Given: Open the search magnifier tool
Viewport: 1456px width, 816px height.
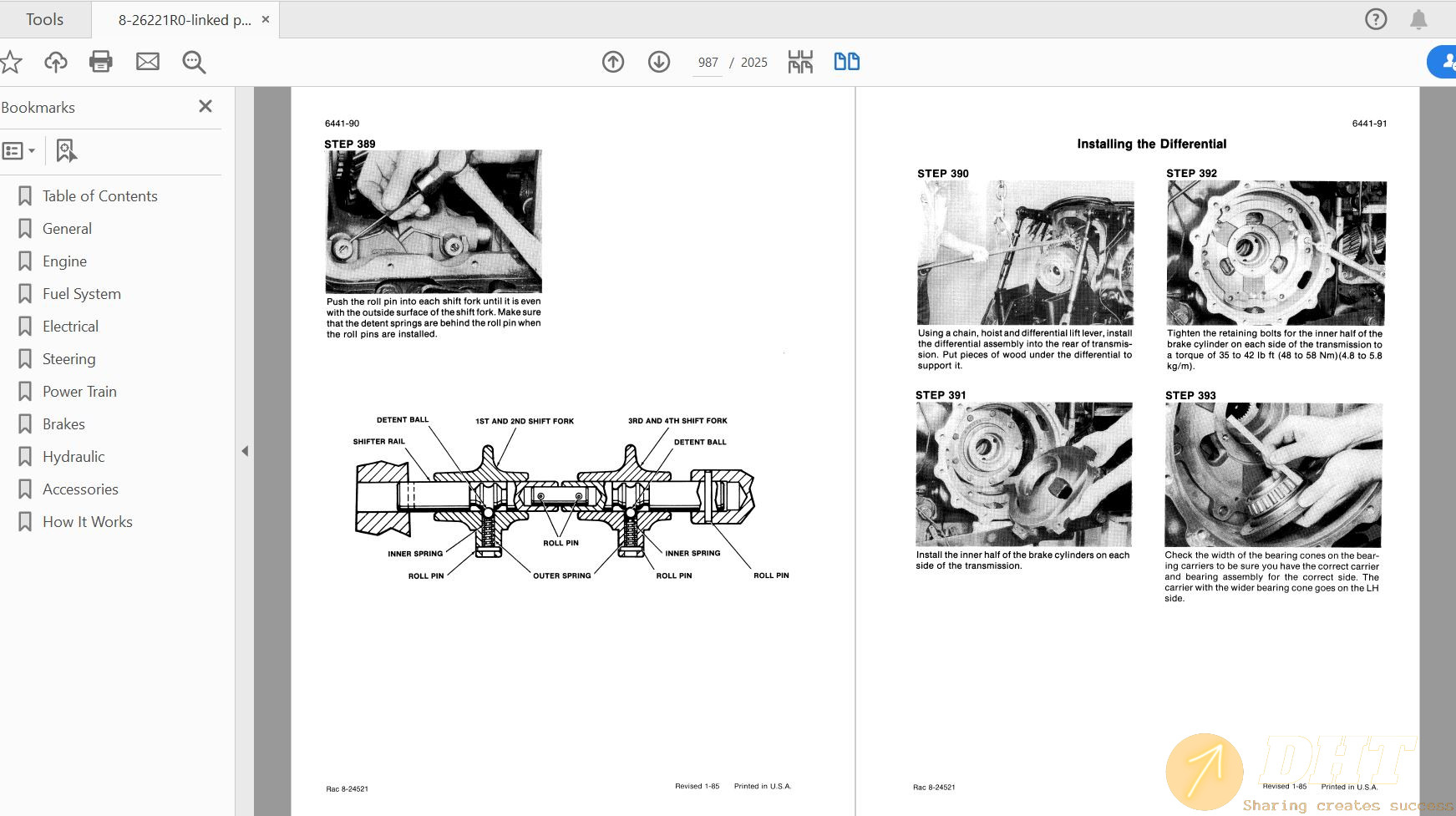Looking at the screenshot, I should [x=194, y=61].
